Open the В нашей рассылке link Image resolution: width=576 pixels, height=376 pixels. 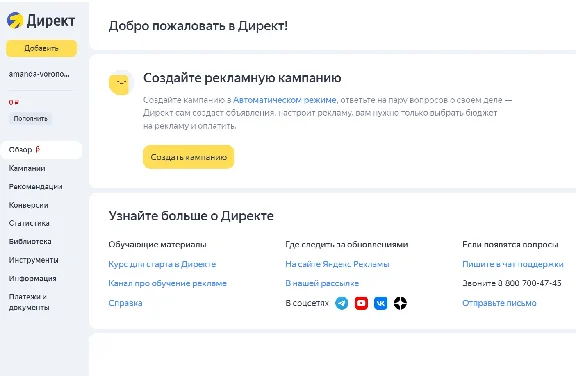tap(322, 283)
